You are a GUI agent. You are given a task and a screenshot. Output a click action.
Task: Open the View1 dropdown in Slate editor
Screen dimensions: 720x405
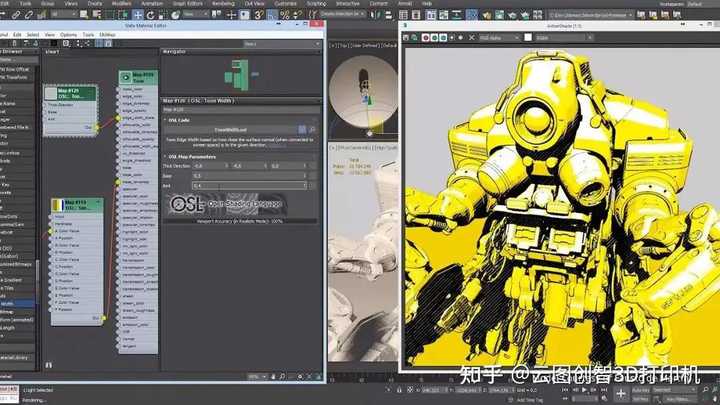[x=282, y=44]
